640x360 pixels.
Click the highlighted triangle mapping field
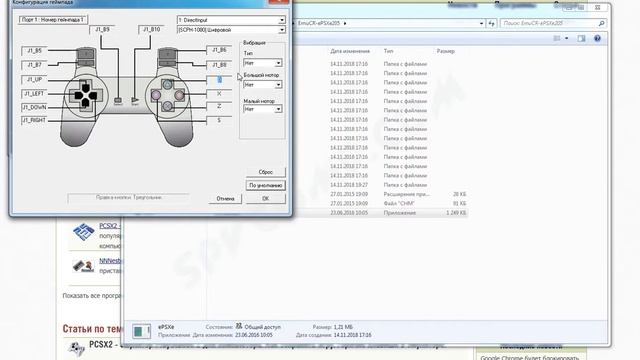coord(219,80)
